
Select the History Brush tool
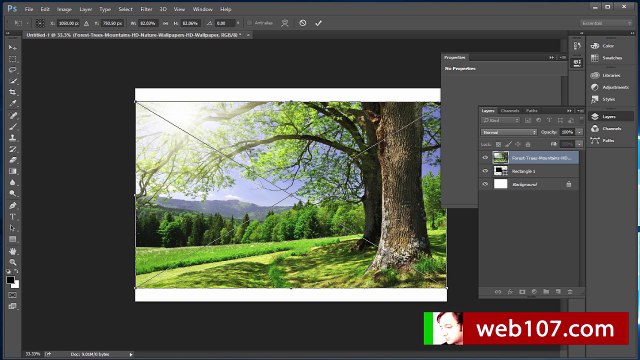click(x=13, y=149)
